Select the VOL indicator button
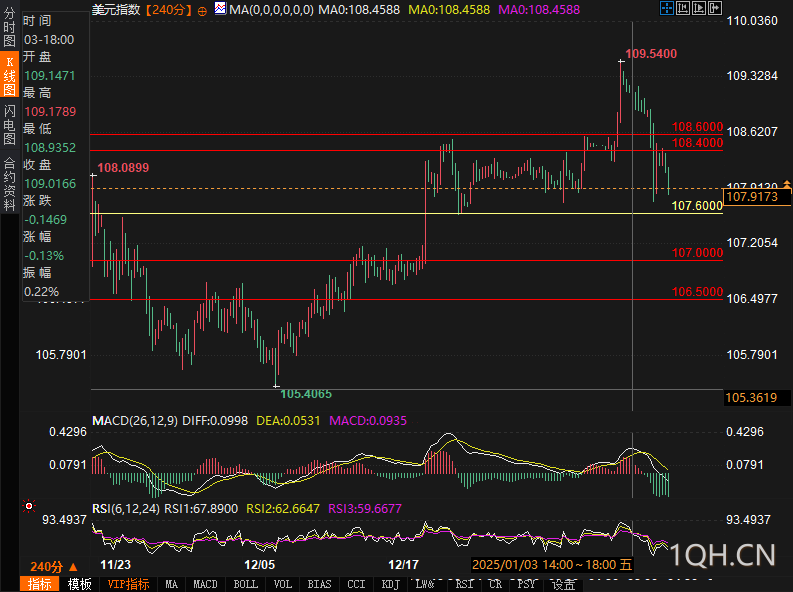793x592 pixels. 283,584
